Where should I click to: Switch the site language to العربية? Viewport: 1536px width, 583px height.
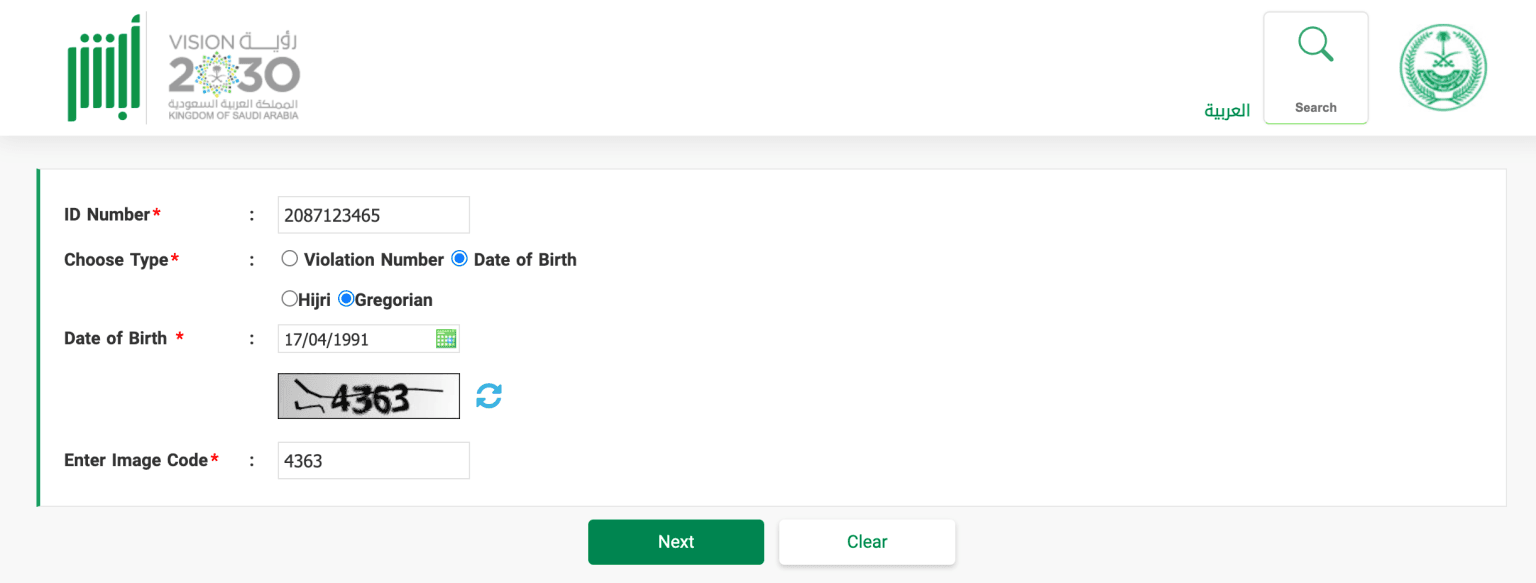1226,110
